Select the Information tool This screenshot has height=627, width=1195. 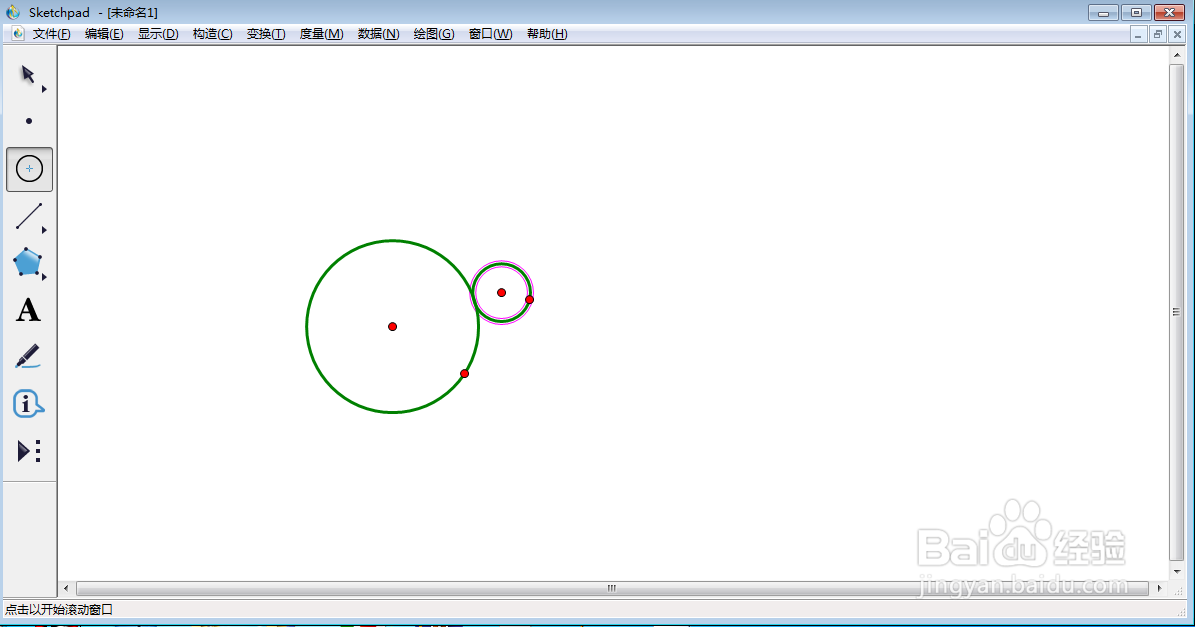(x=28, y=404)
